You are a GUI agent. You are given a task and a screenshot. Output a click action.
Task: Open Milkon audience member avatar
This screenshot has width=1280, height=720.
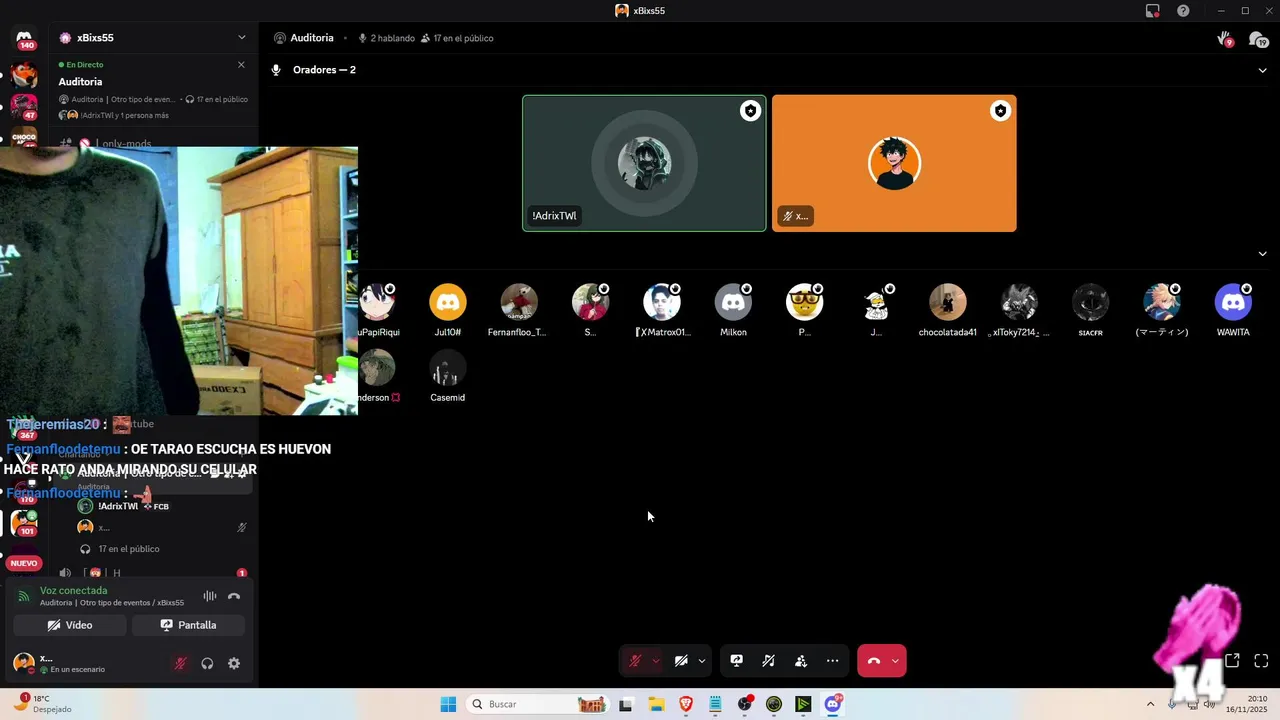[x=733, y=302]
